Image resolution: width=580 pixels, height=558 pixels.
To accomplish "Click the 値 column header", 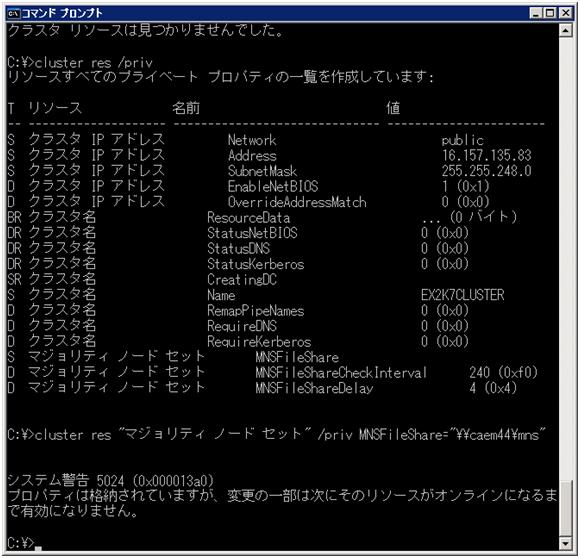I will click(393, 108).
